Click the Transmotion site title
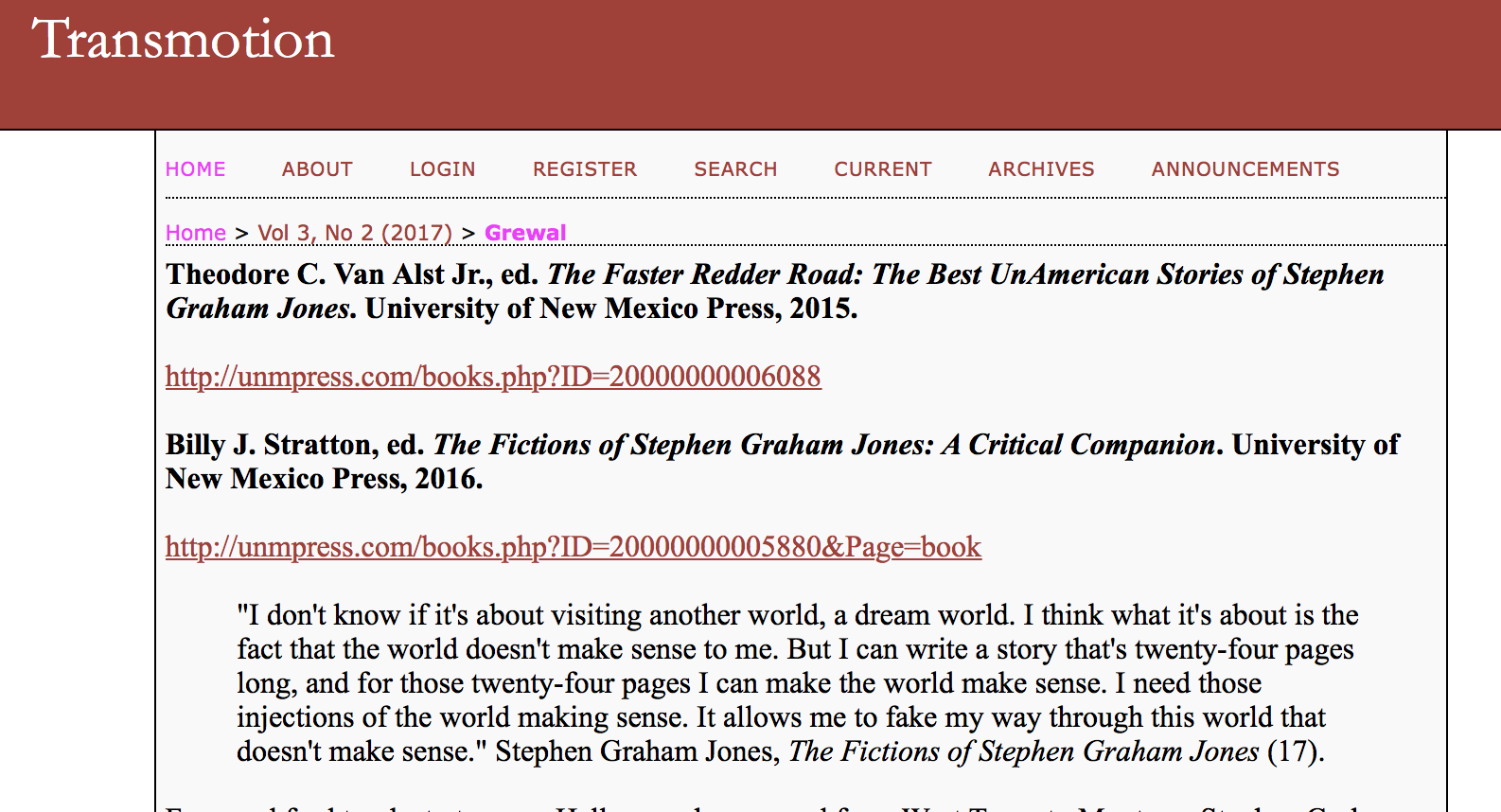Viewport: 1501px width, 812px height. point(183,40)
